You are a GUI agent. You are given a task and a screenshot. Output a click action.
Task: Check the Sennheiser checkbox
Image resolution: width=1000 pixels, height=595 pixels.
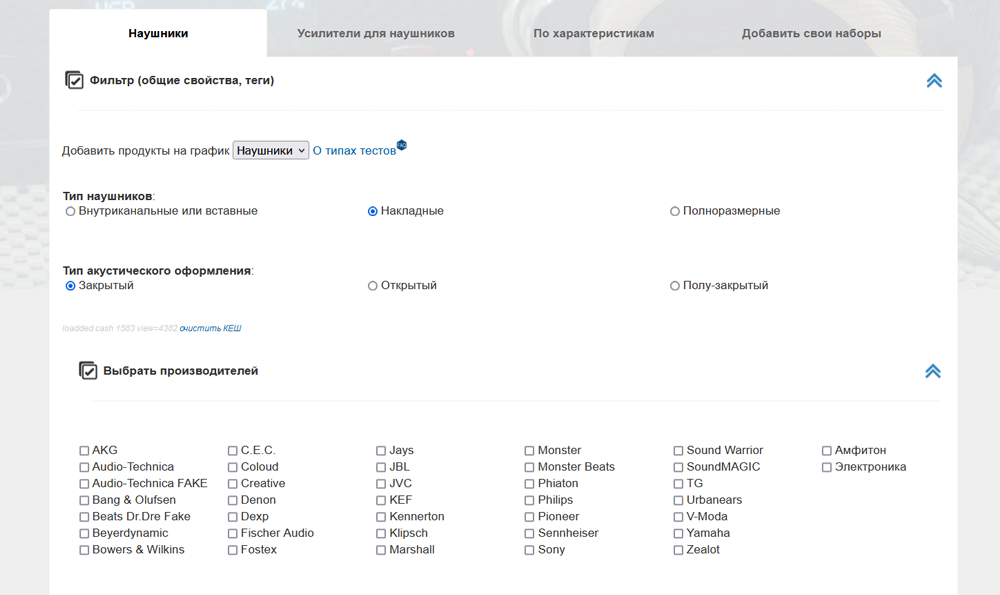529,534
